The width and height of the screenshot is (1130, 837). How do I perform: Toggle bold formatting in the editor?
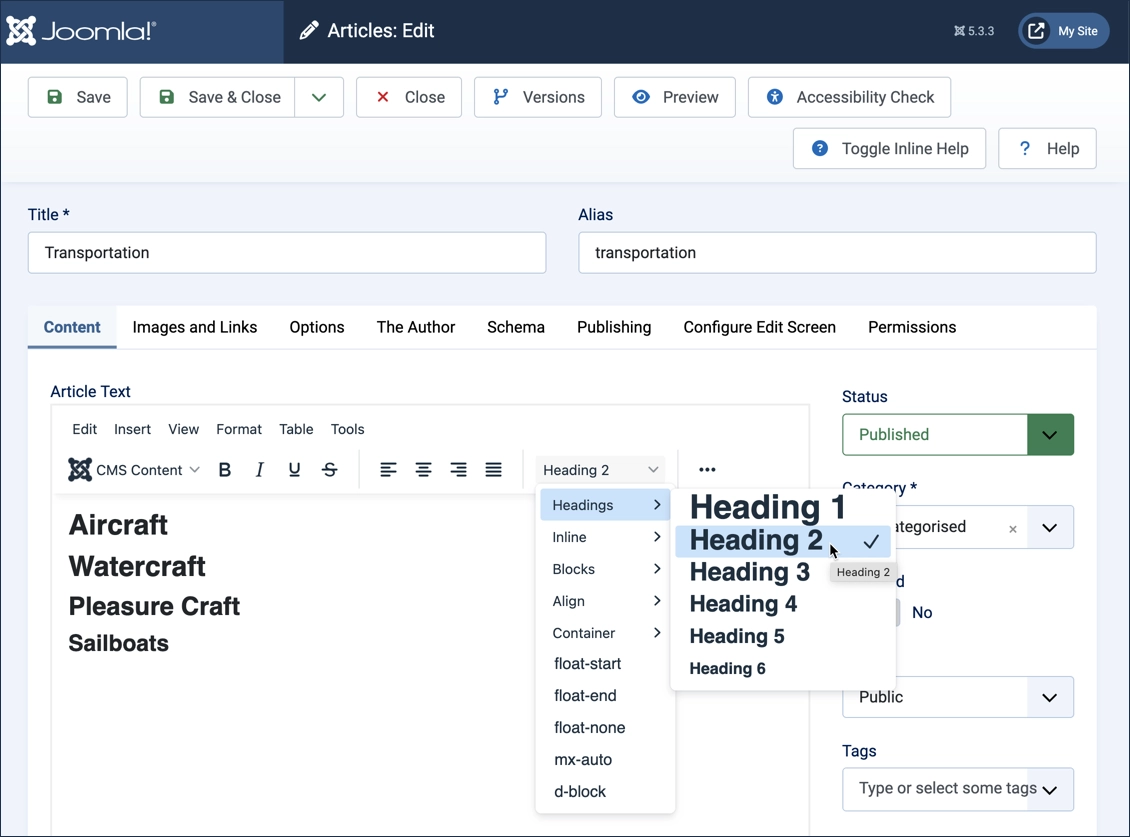224,469
